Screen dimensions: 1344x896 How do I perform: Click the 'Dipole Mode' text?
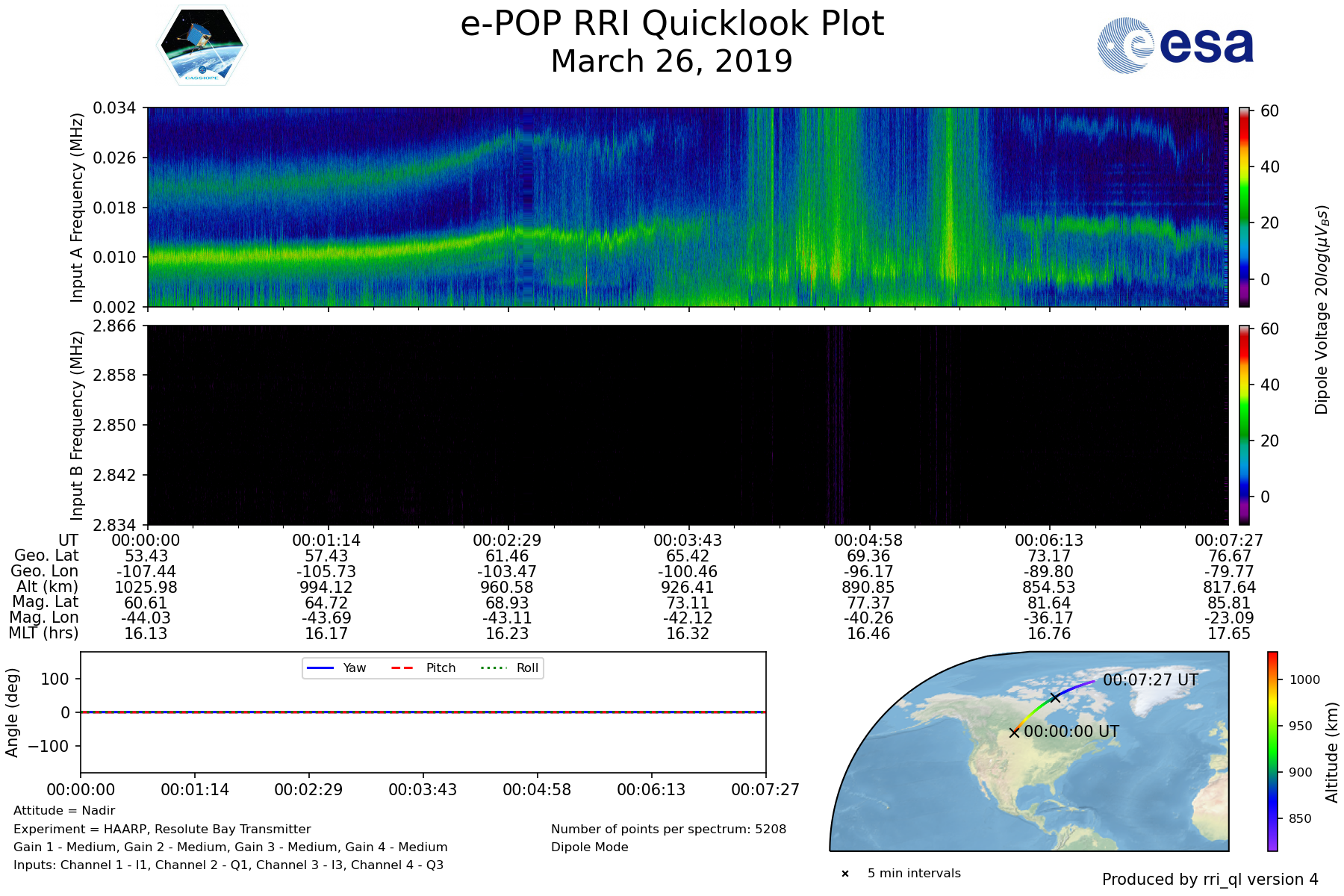point(589,847)
